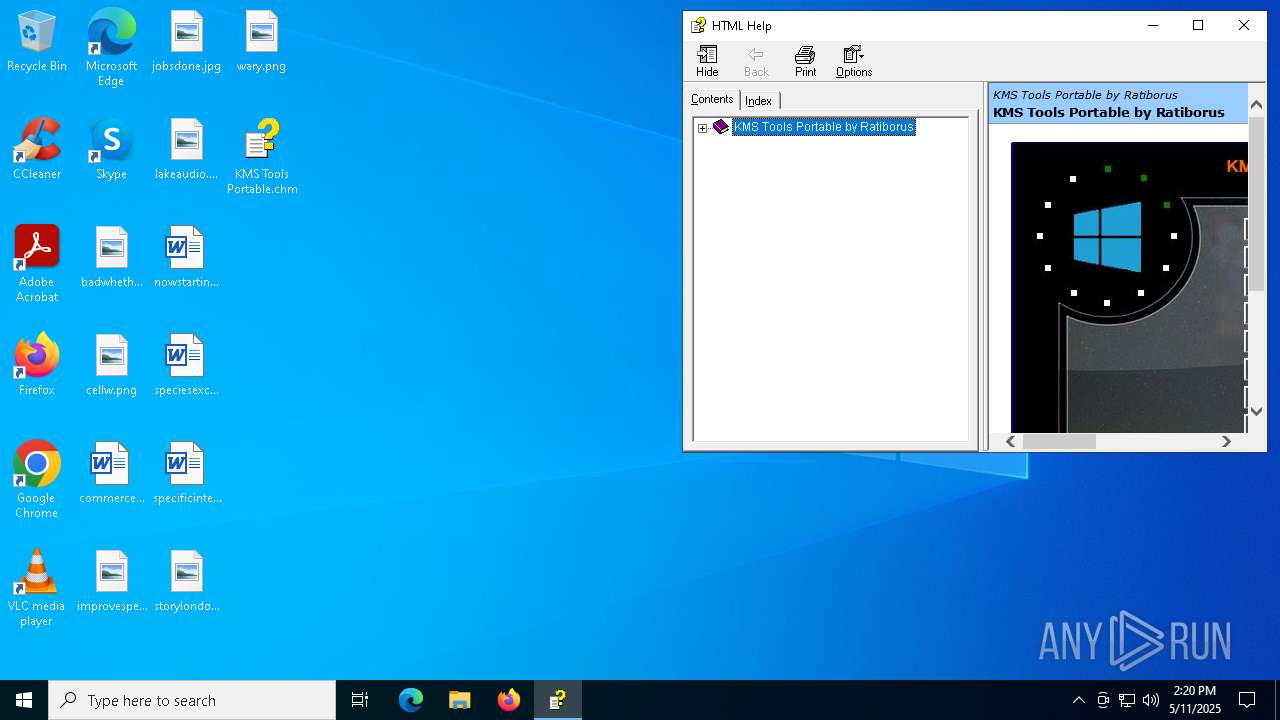This screenshot has height=720, width=1280.
Task: Click the Hide toolbar button in HTML Help
Action: pyautogui.click(x=707, y=61)
